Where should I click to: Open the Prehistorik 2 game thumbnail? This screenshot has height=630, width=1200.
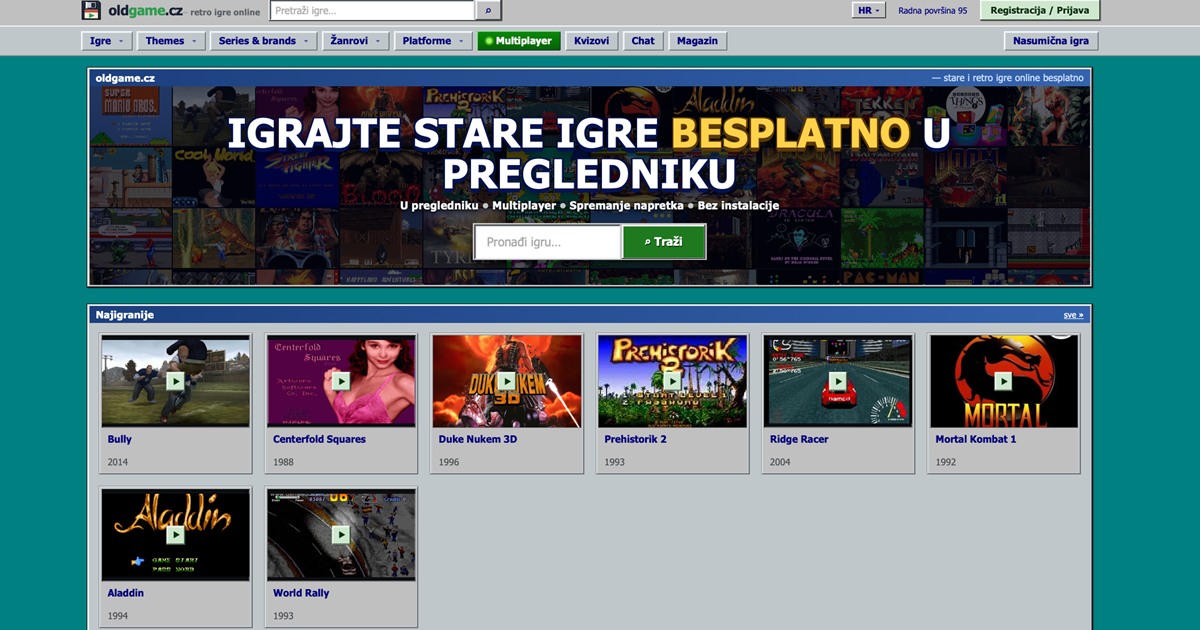(x=672, y=381)
